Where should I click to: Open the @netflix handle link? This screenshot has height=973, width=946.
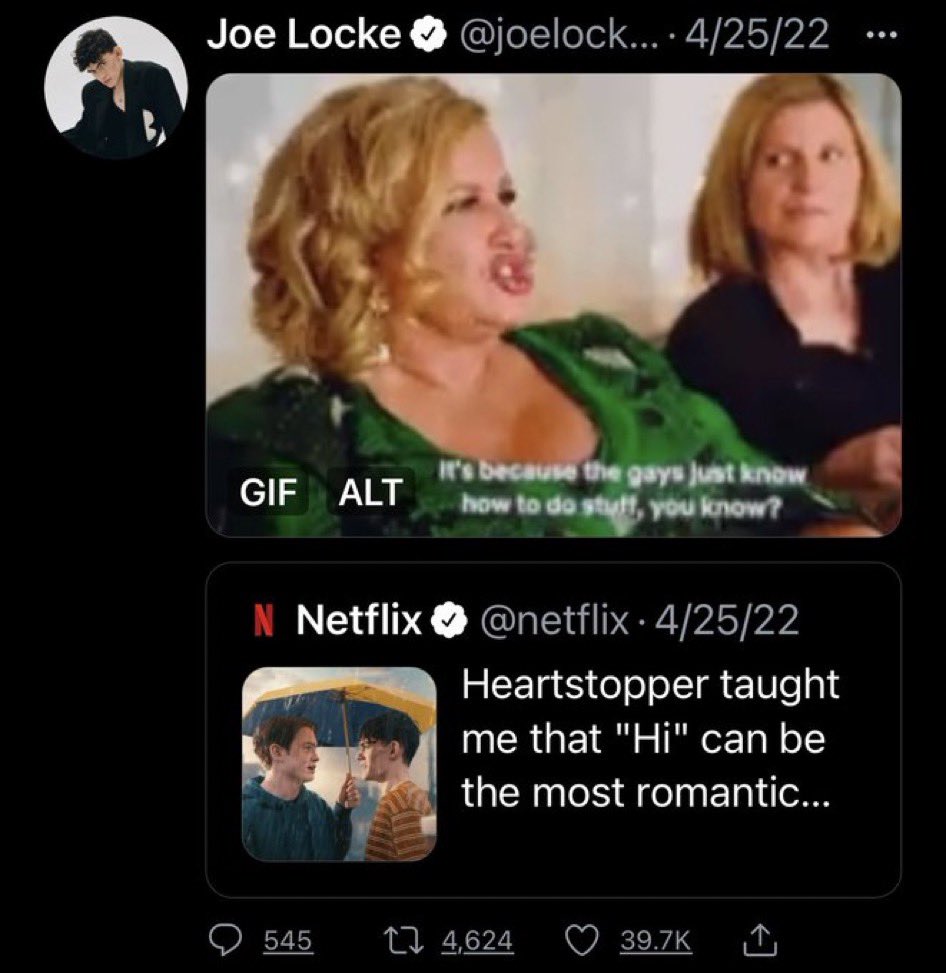pos(552,620)
